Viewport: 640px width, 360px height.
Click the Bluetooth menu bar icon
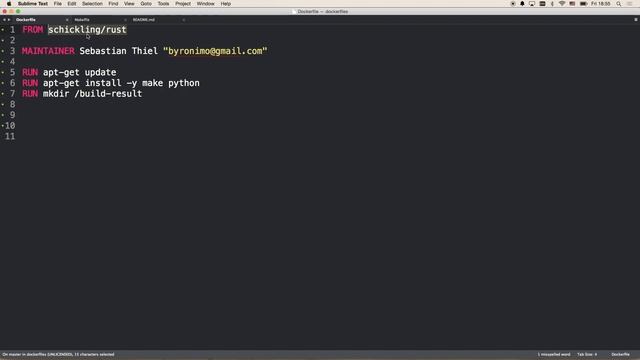(x=552, y=4)
